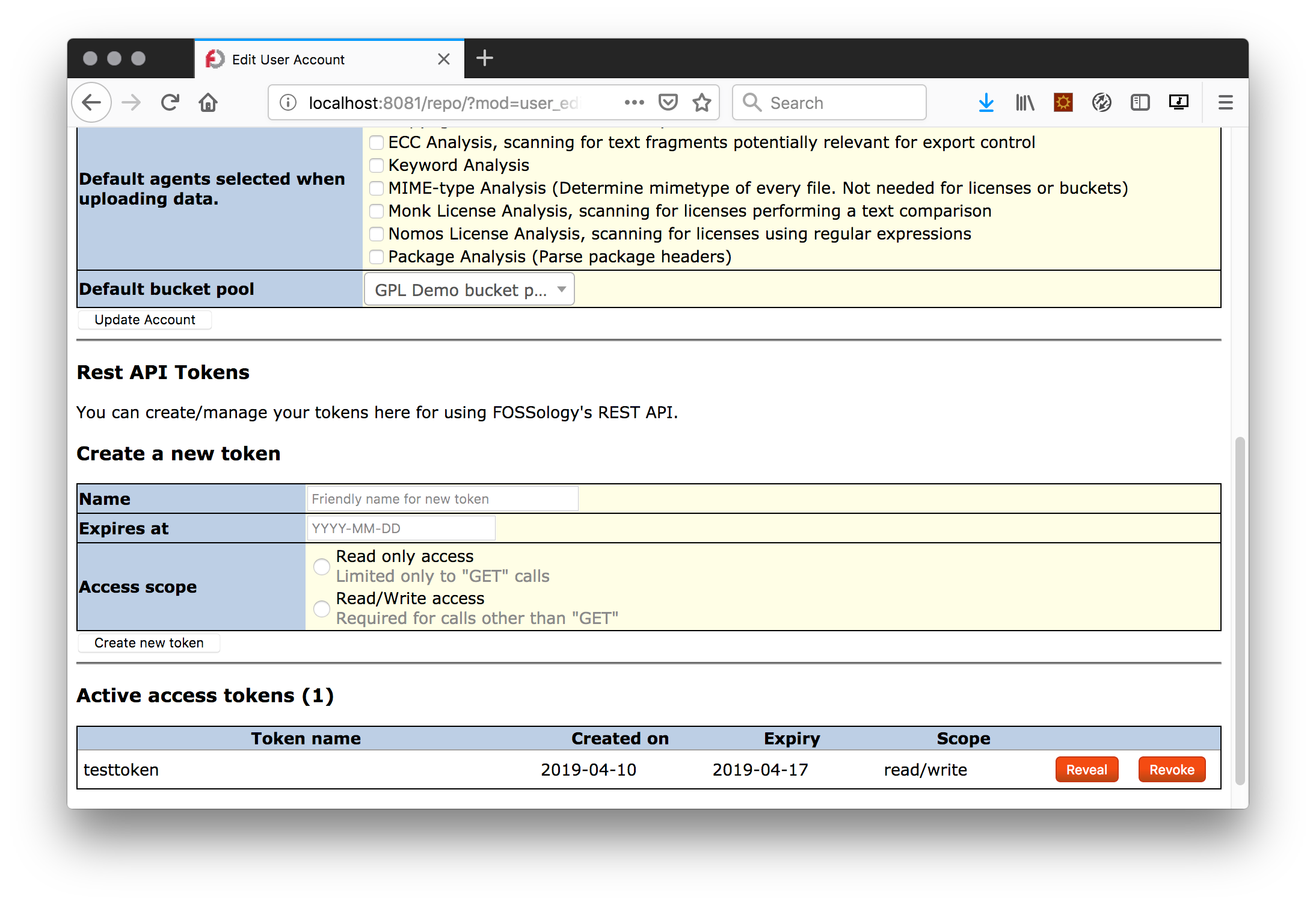Click the Update Account button

tap(145, 320)
